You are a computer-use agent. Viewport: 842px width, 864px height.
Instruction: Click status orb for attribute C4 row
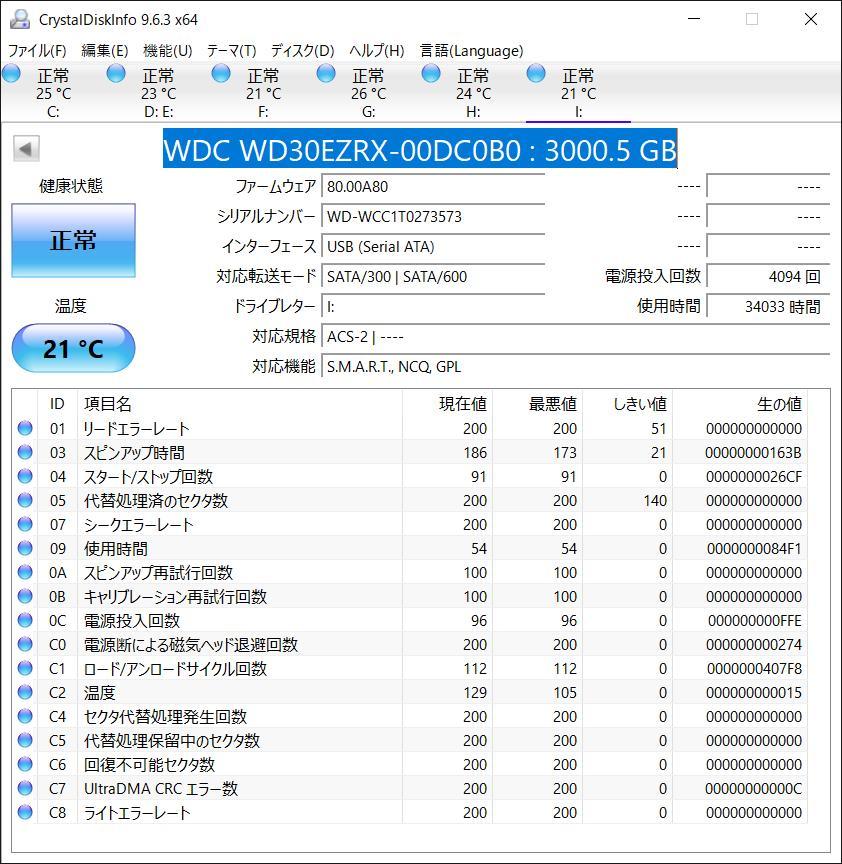(25, 716)
